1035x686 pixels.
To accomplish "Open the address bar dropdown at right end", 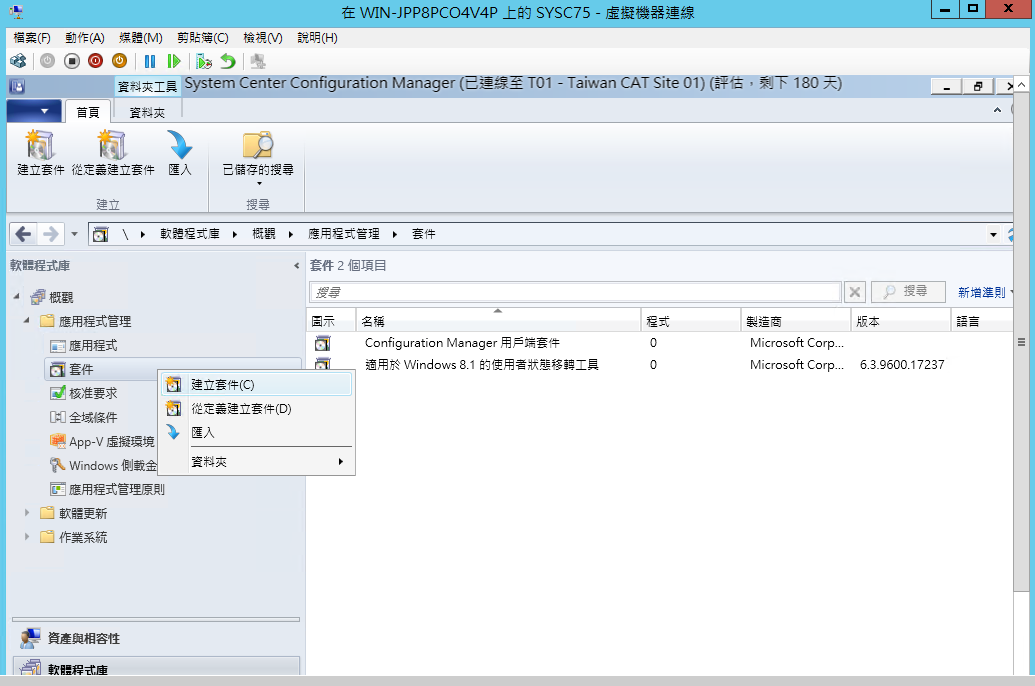I will (x=993, y=234).
